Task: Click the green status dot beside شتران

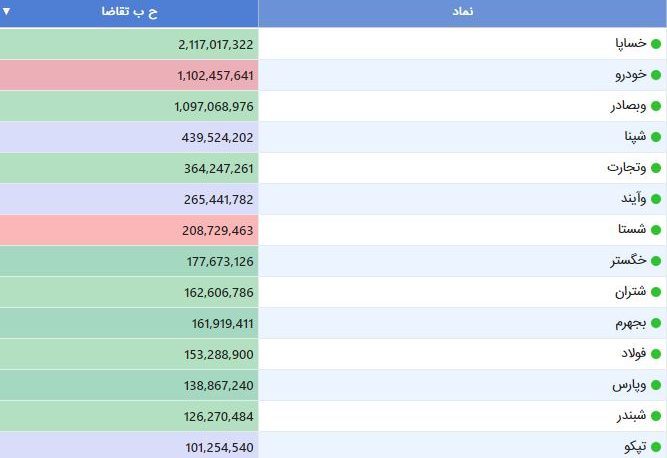Action: 656,292
